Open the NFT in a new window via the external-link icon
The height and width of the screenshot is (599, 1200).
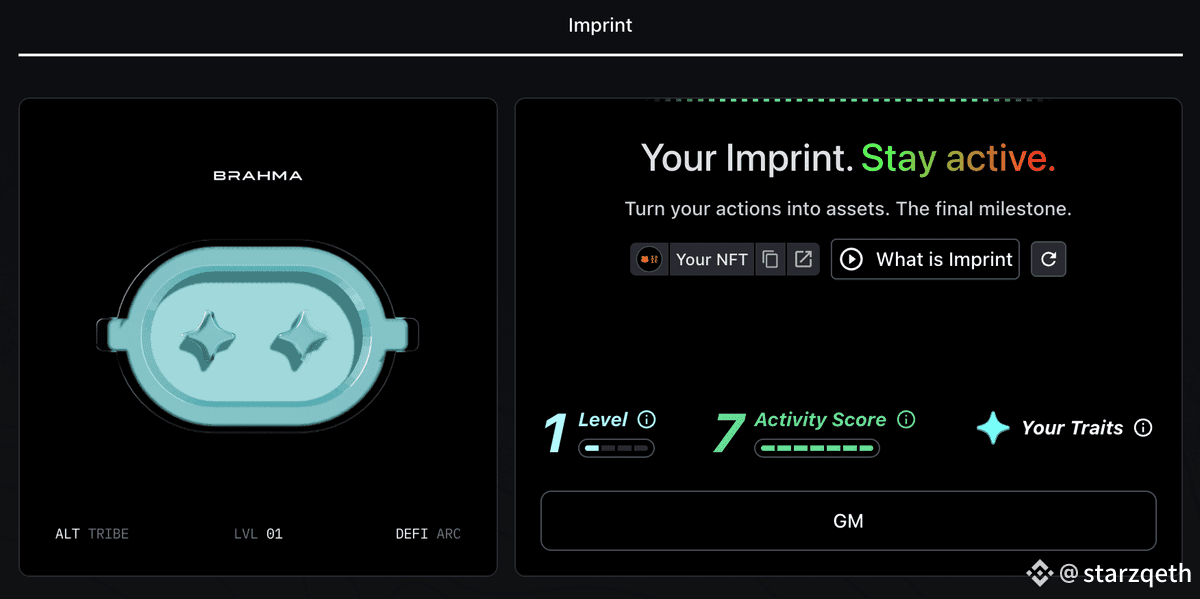803,259
